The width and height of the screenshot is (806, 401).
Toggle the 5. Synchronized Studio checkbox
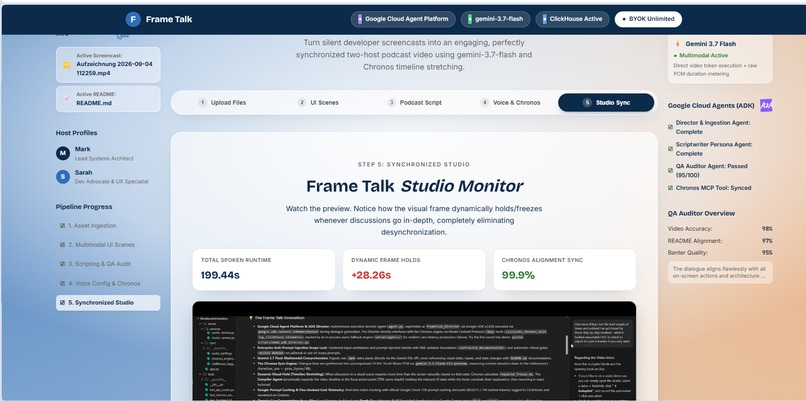[62, 303]
